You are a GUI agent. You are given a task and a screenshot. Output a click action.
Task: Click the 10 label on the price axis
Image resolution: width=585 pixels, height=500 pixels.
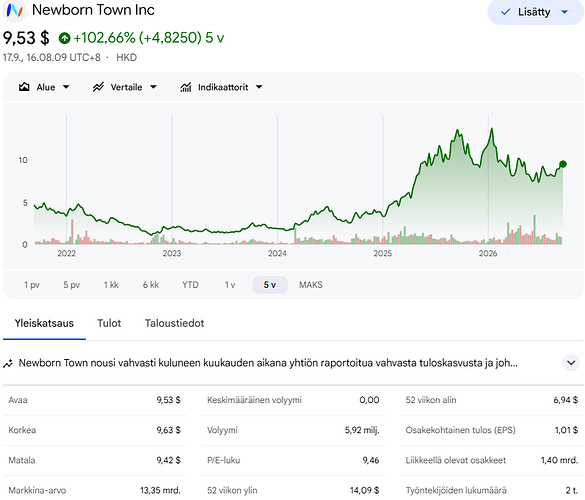click(23, 160)
